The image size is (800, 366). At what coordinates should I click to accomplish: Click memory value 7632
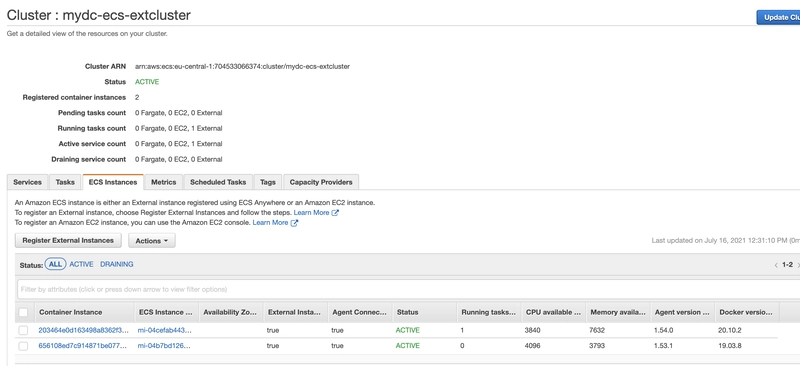(597, 330)
